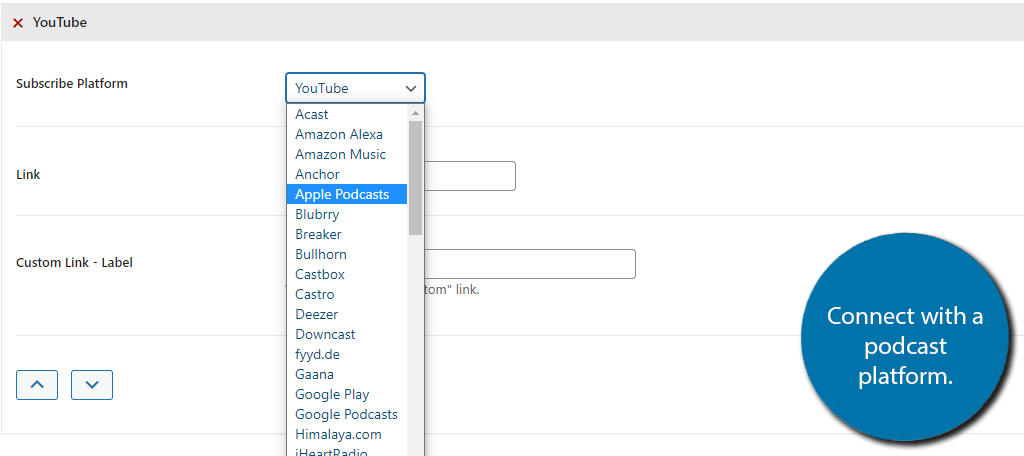Pick Google Podcasts in the dropdown
1024x456 pixels.
click(x=347, y=414)
